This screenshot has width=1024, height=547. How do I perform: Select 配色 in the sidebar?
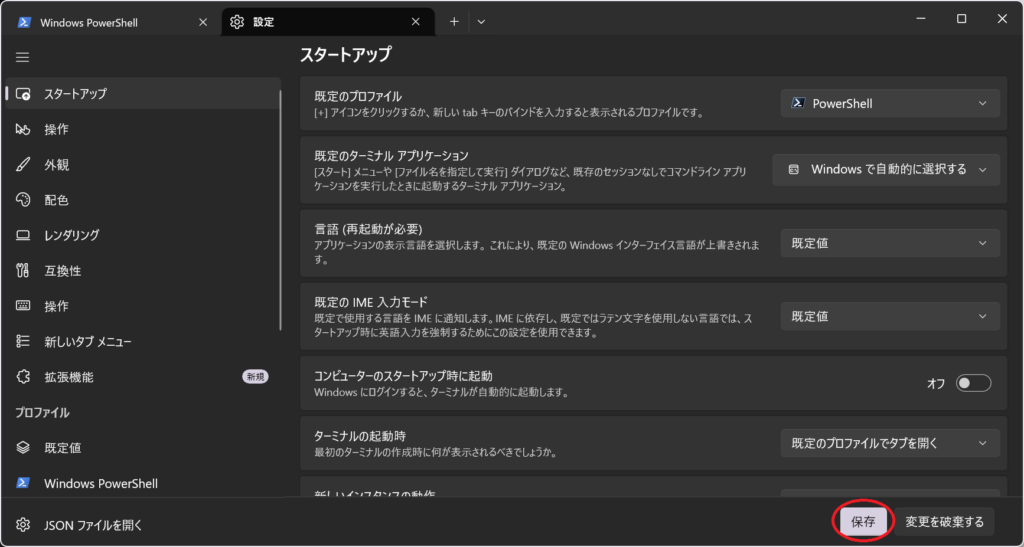142,200
